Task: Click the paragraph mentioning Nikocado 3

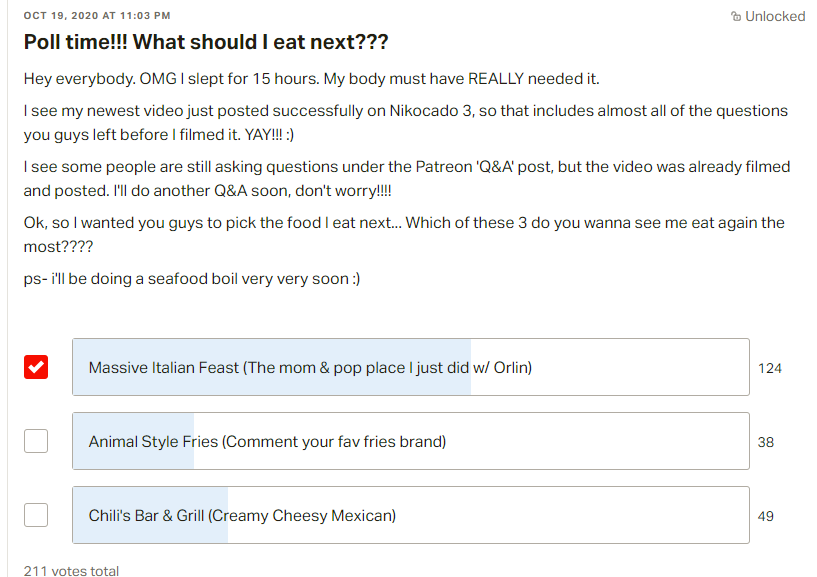Action: click(406, 122)
